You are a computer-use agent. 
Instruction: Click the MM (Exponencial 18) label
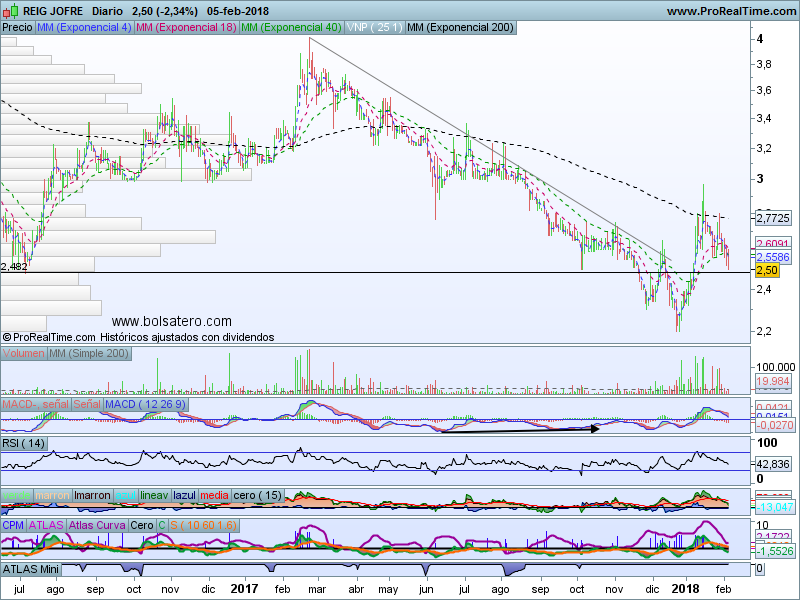point(186,28)
